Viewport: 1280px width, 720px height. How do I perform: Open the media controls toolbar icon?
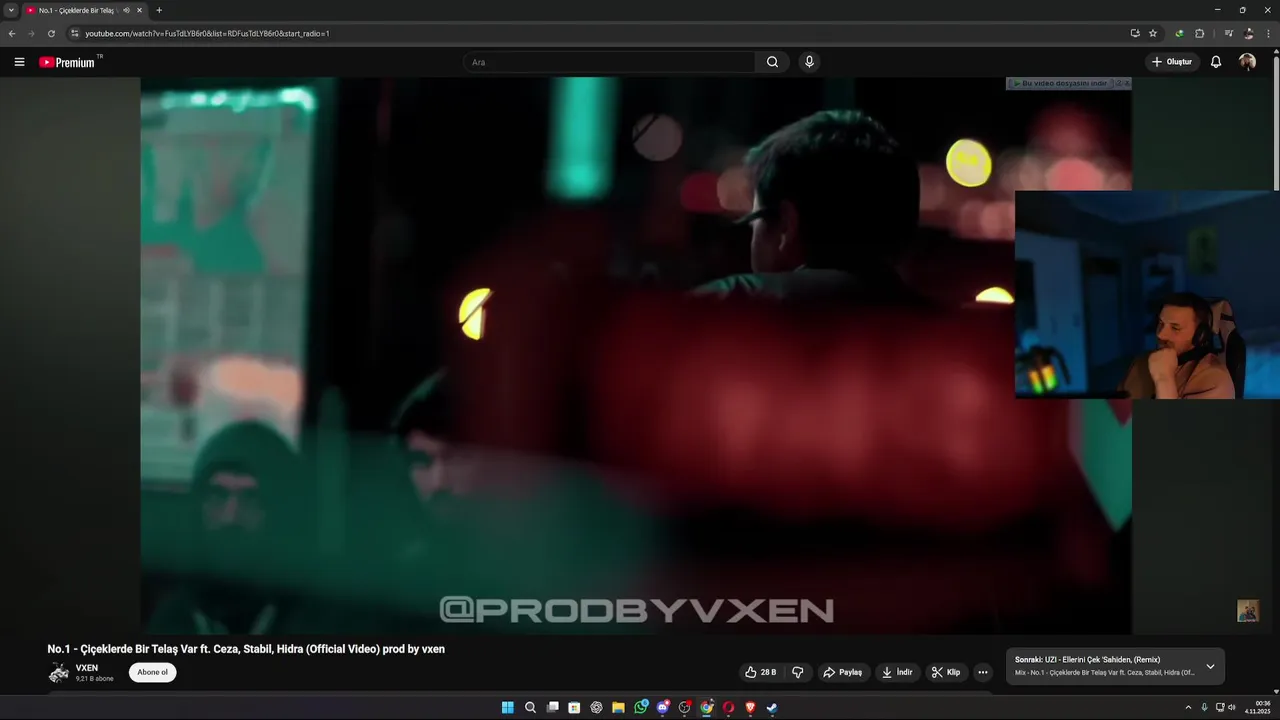1229,33
